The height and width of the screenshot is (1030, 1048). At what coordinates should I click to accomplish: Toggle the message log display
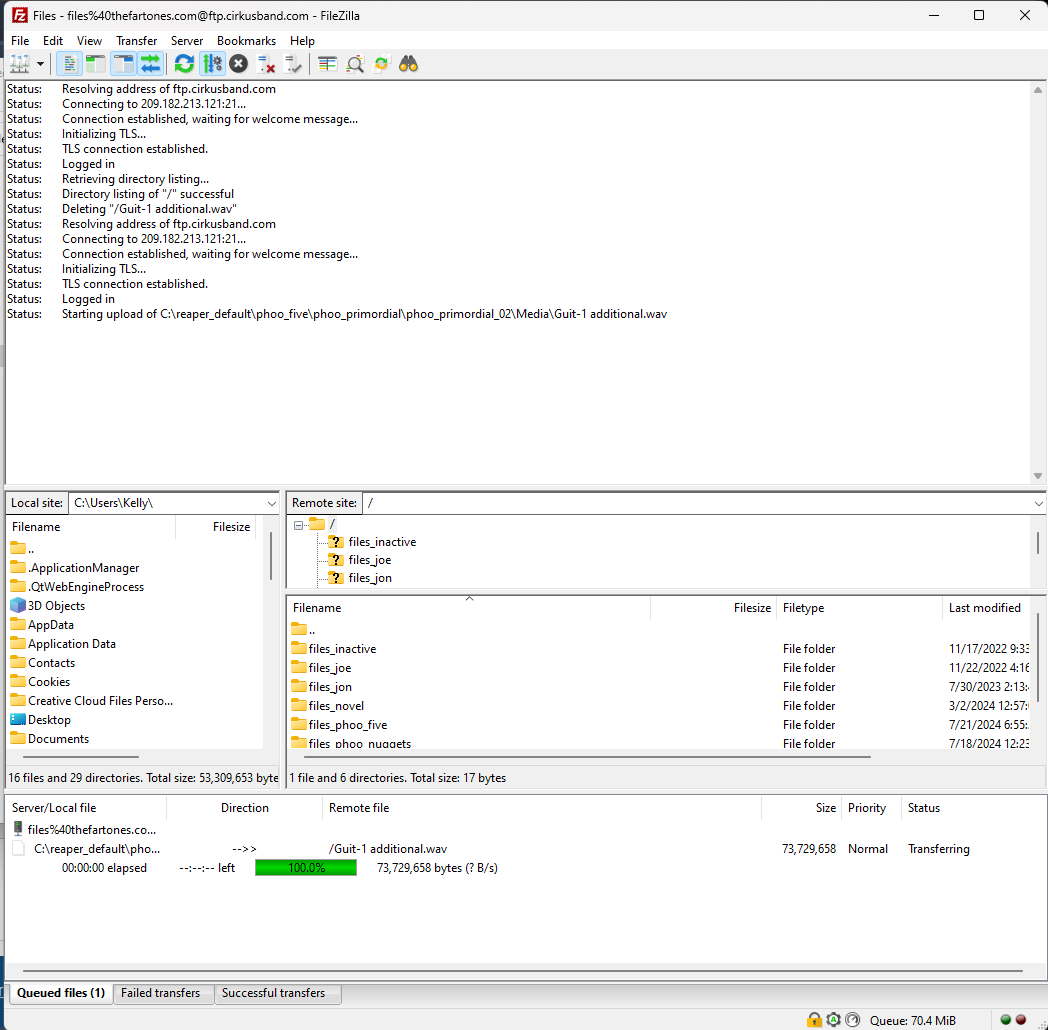(69, 64)
